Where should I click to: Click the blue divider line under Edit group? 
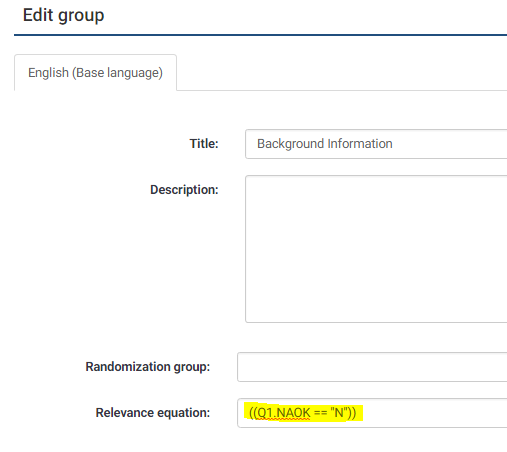pos(260,35)
